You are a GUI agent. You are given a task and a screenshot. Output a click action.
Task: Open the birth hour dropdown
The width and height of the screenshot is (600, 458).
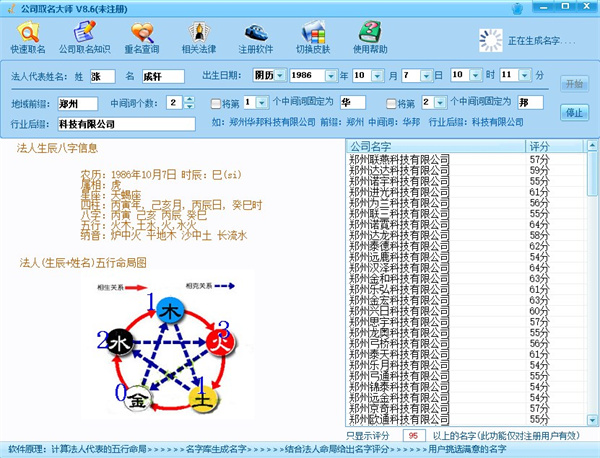point(476,75)
